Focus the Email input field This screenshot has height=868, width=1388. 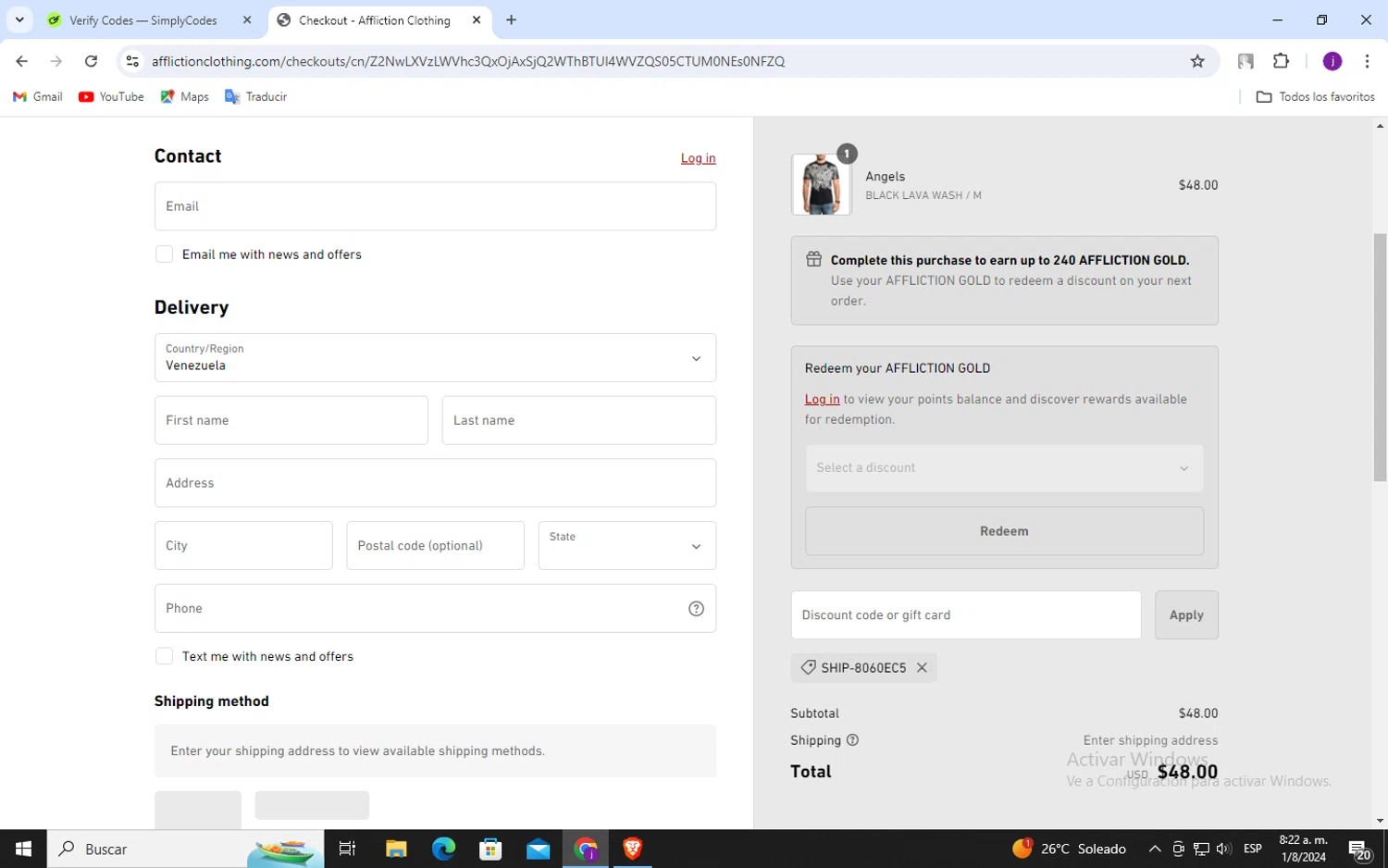[x=435, y=206]
